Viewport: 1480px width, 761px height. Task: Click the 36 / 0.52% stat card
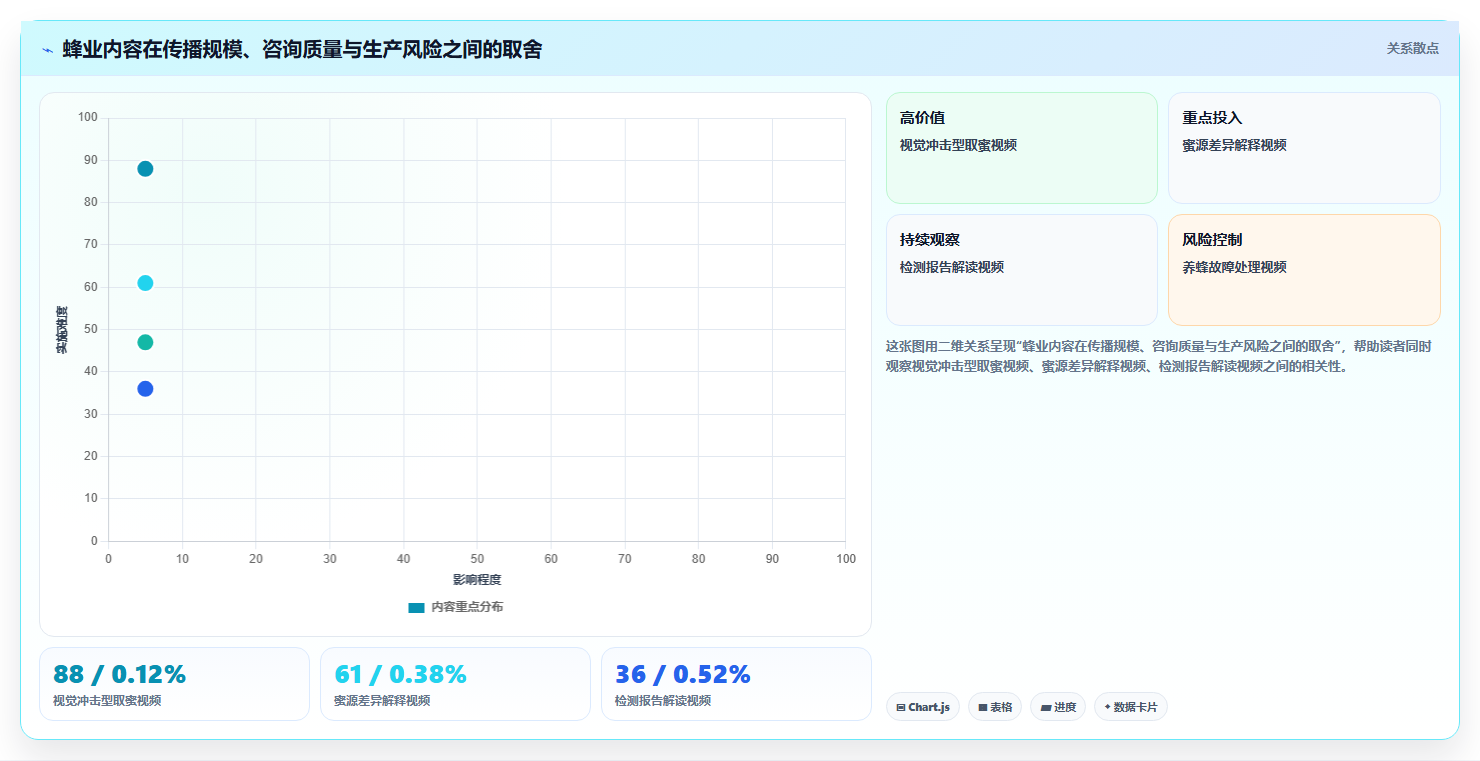pyautogui.click(x=736, y=684)
